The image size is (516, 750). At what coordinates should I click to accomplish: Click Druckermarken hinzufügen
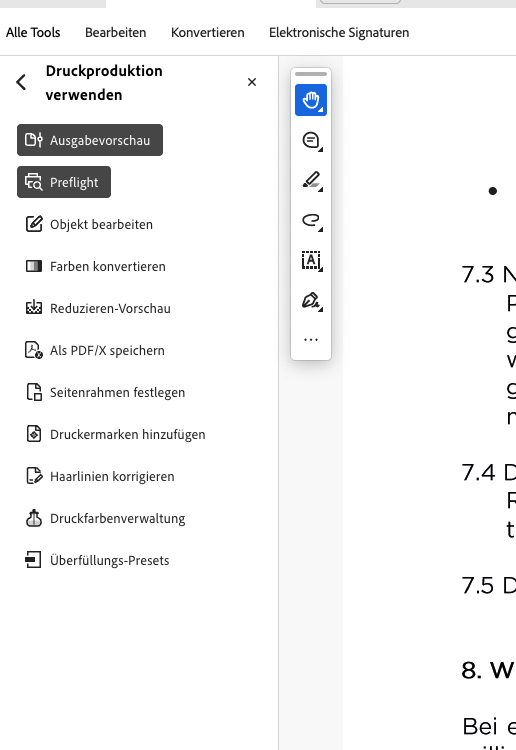pyautogui.click(x=115, y=434)
